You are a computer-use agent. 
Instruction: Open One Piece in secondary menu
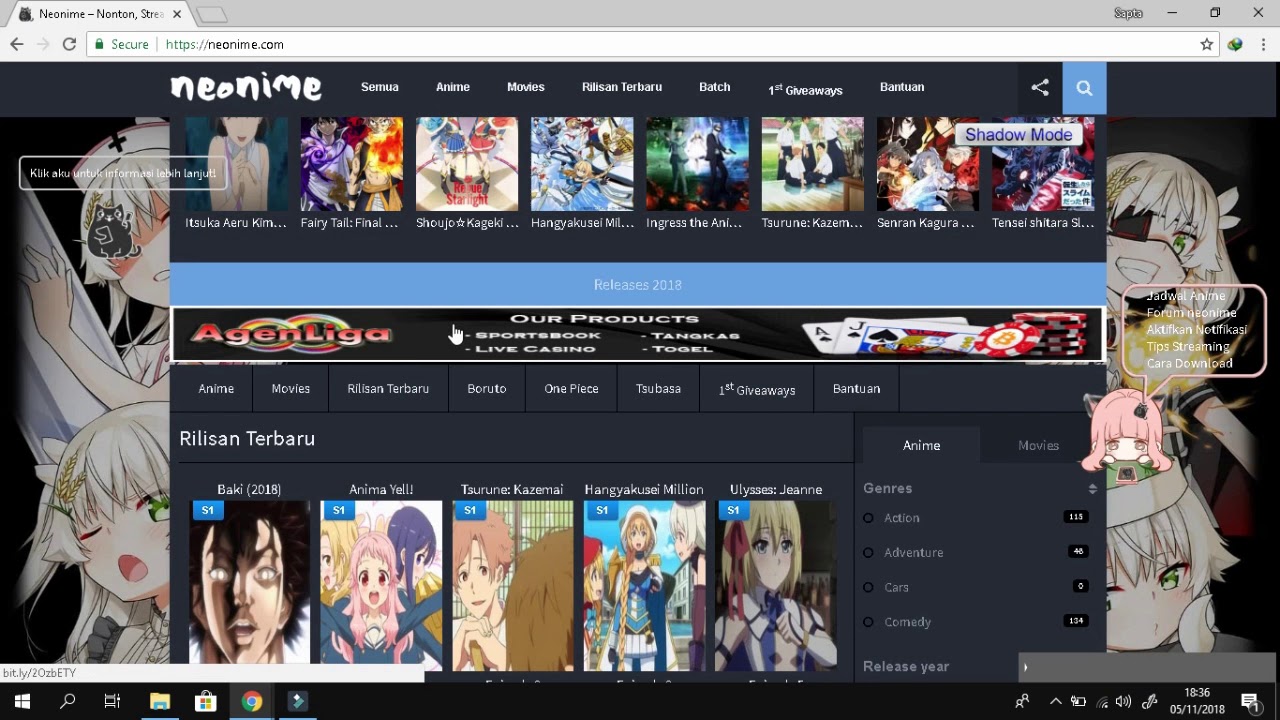(571, 388)
